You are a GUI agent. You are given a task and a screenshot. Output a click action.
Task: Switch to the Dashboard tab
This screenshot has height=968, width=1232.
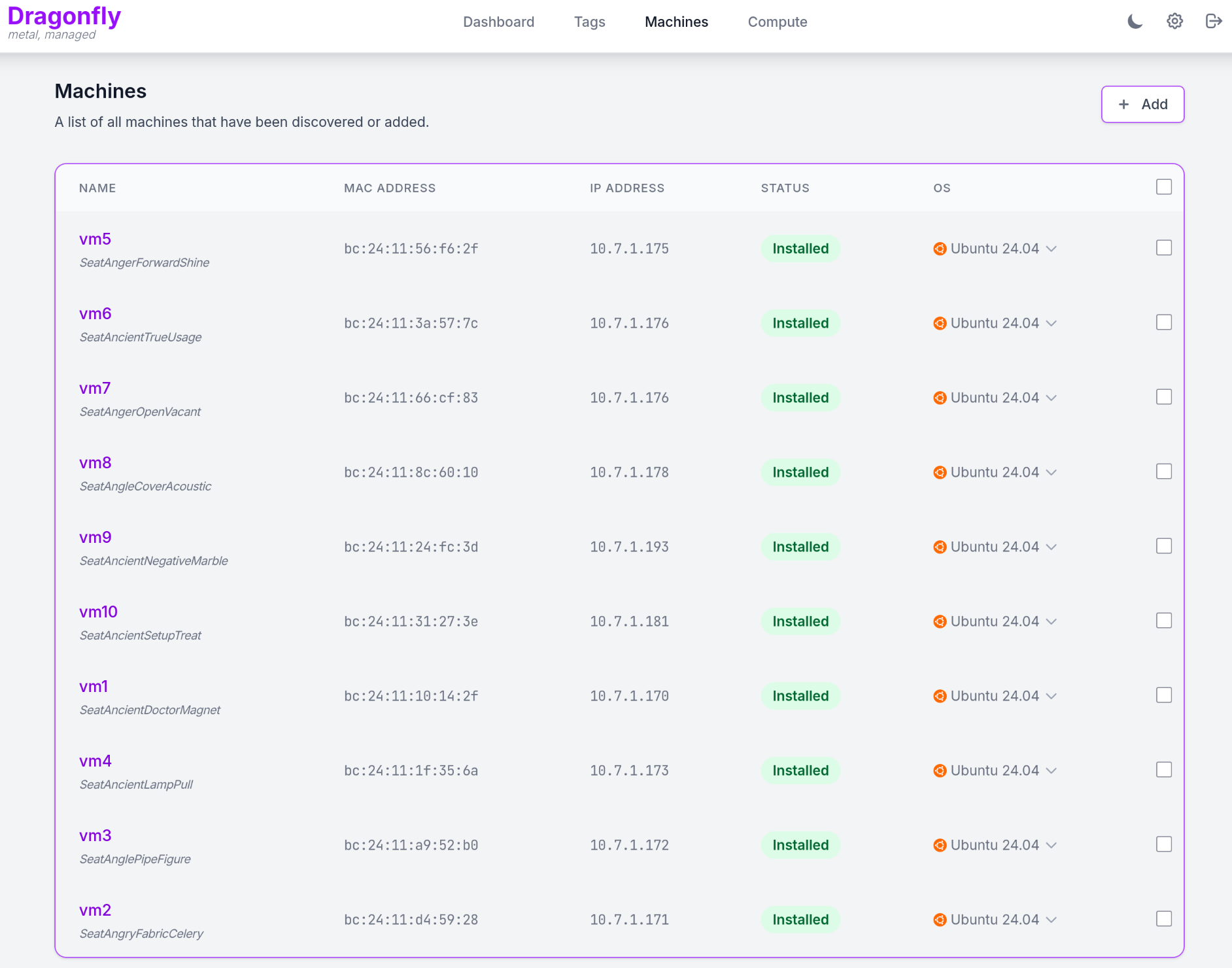coord(498,22)
